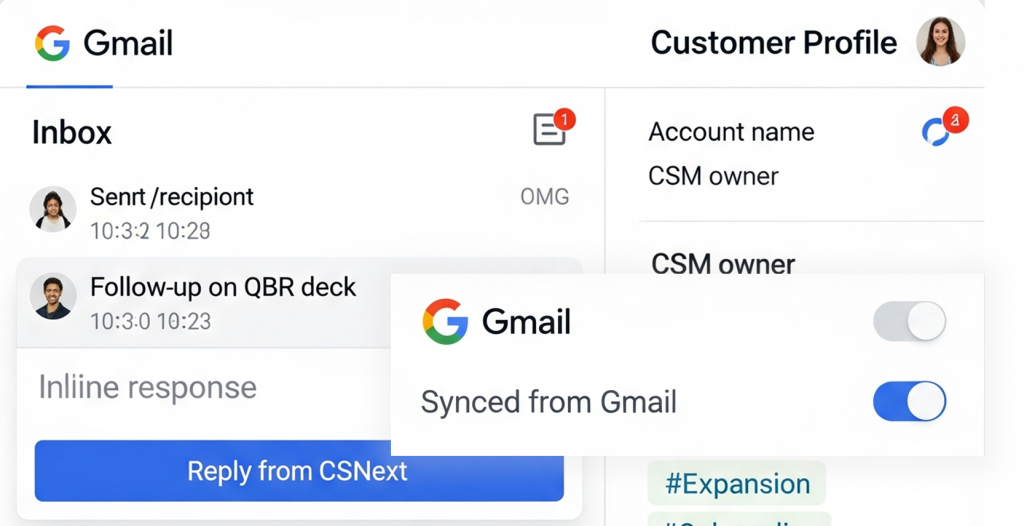This screenshot has width=1024, height=526.
Task: Click the OMG label on first email
Action: 545,197
